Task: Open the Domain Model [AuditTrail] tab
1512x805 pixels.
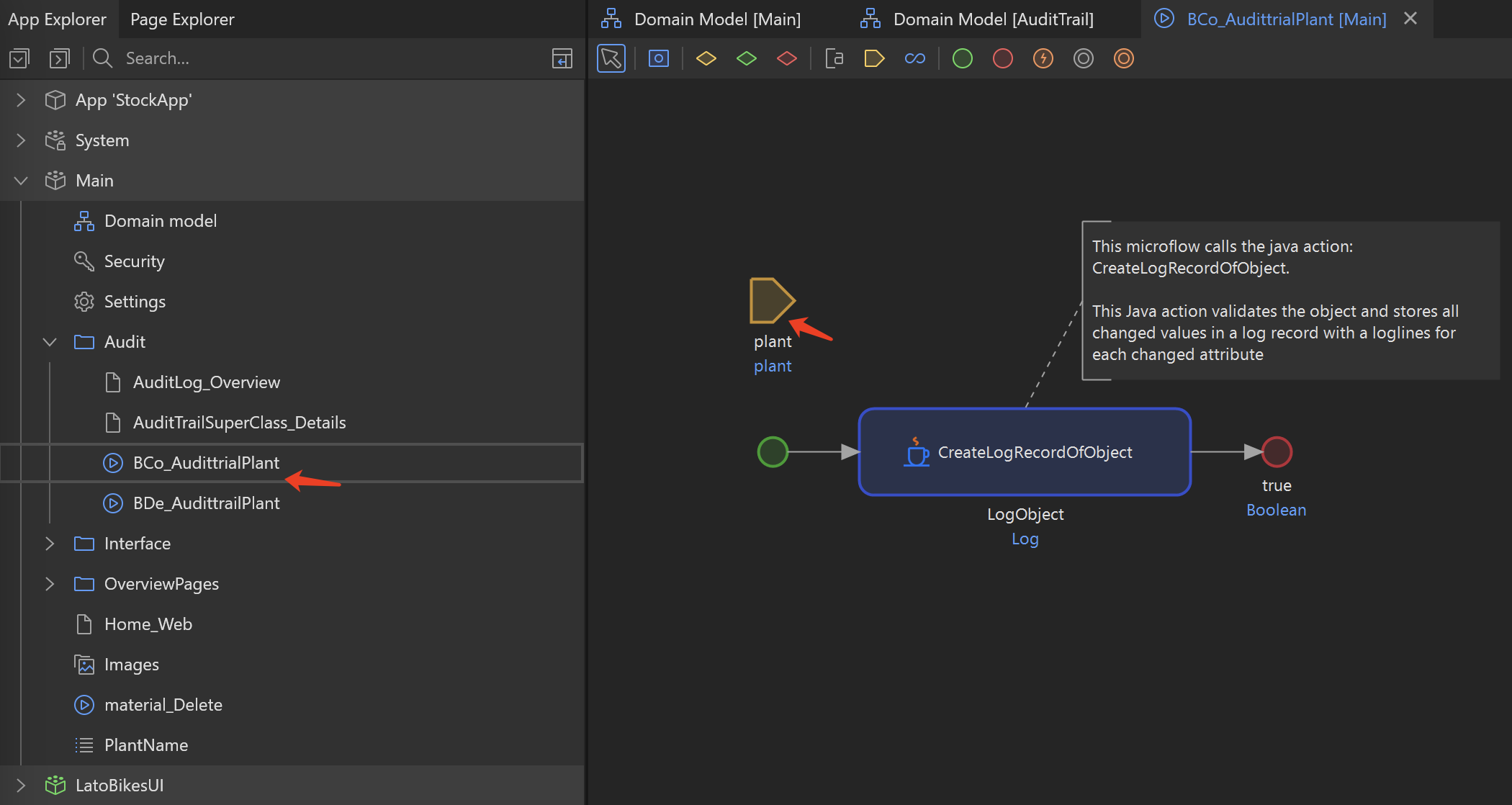Action: coord(978,19)
